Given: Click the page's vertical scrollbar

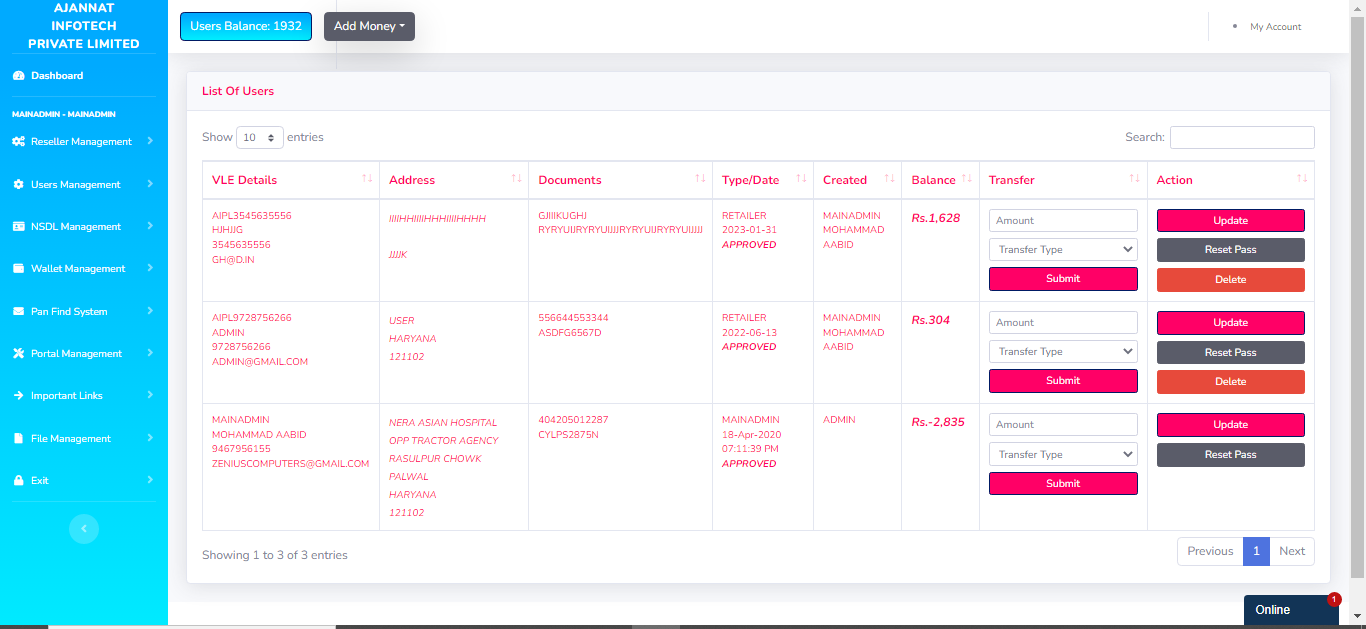Looking at the screenshot, I should pos(1357,300).
